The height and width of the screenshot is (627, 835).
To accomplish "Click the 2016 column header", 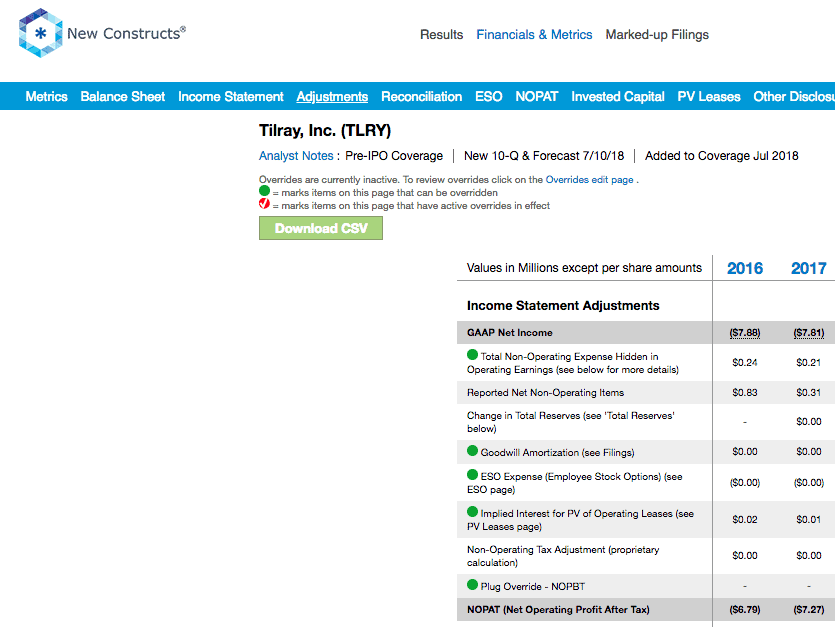I will (744, 268).
